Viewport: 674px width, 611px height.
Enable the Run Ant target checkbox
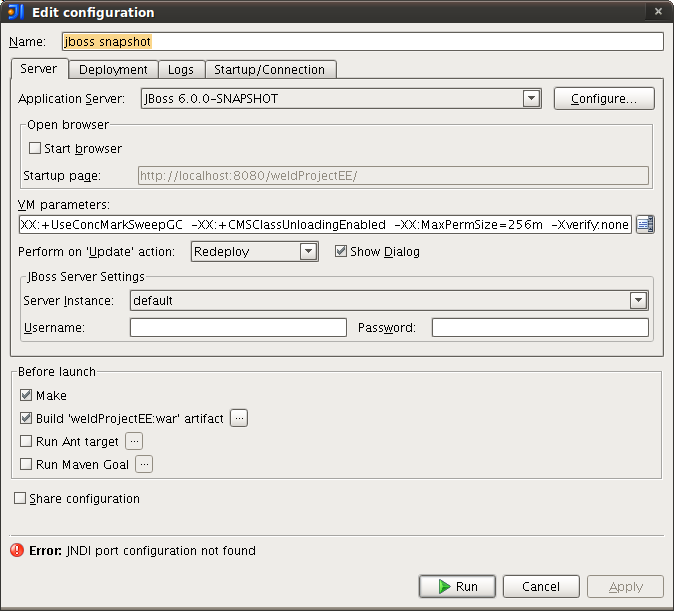coord(26,441)
